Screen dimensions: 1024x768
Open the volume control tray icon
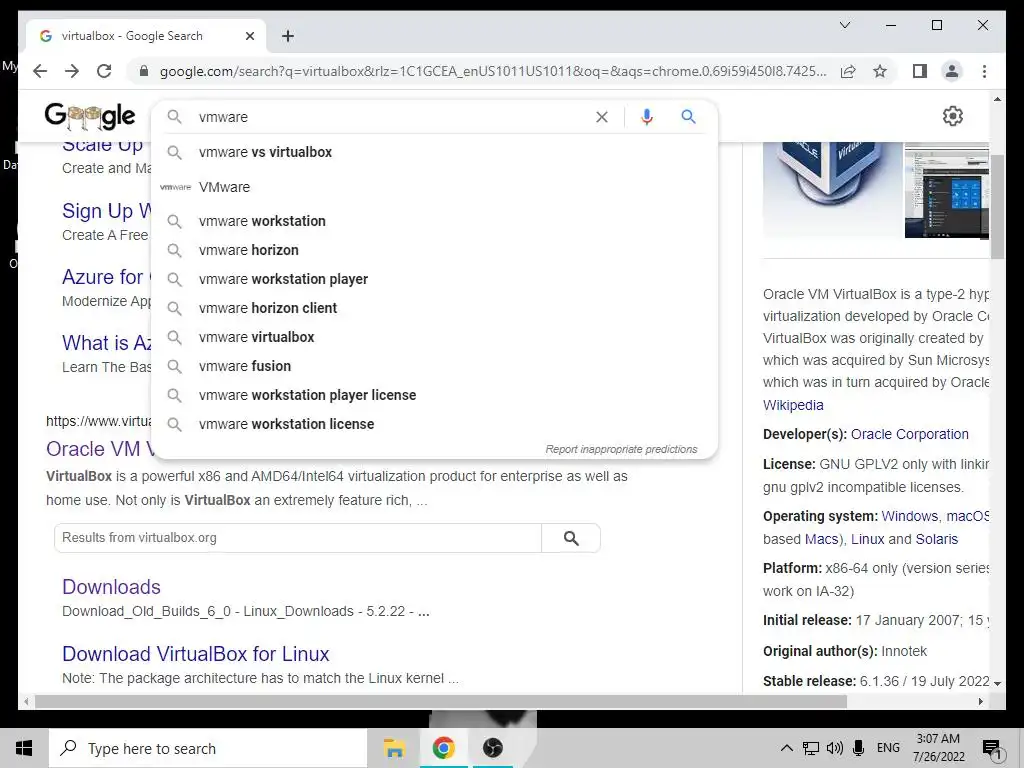click(835, 748)
